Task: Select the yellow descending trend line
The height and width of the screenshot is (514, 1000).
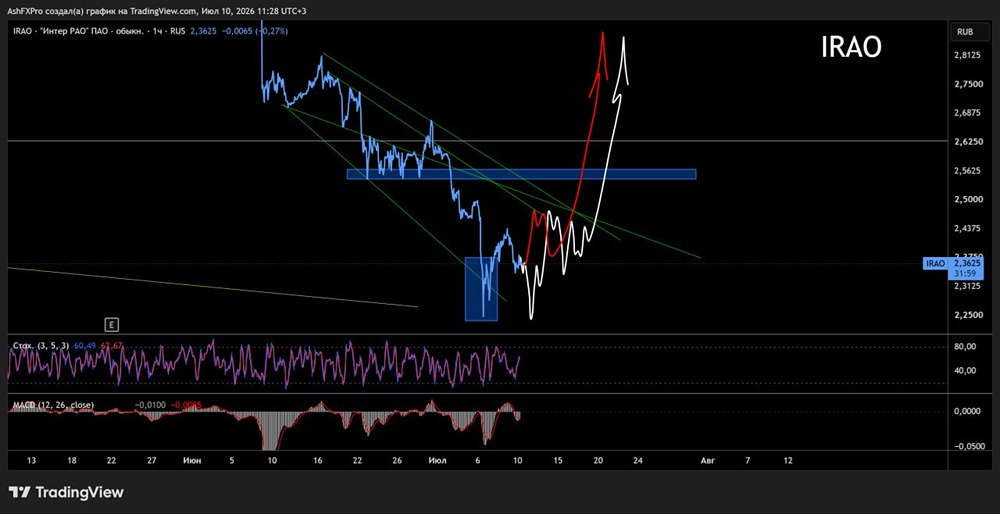Action: point(213,288)
